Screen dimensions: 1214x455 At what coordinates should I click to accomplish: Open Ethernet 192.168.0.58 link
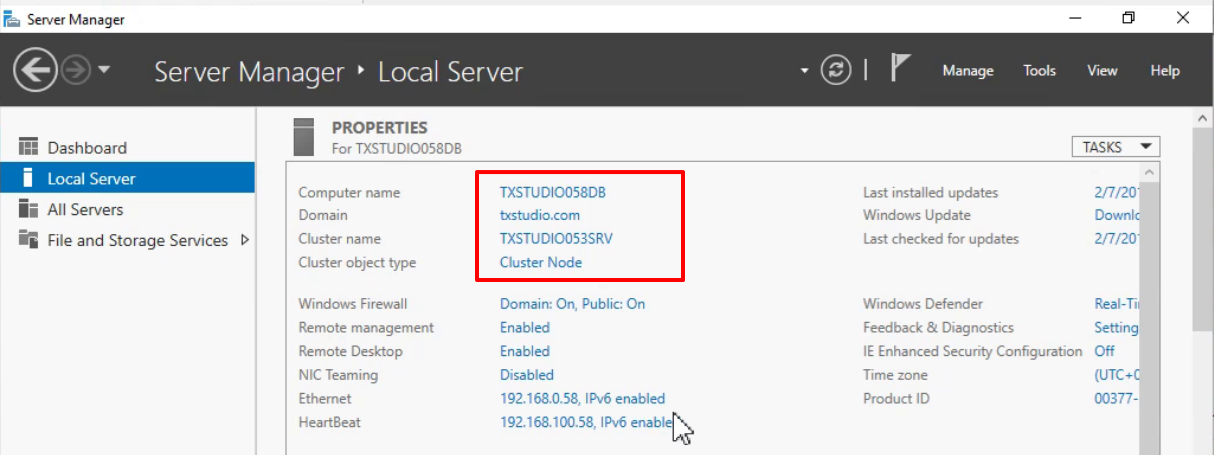click(x=582, y=398)
